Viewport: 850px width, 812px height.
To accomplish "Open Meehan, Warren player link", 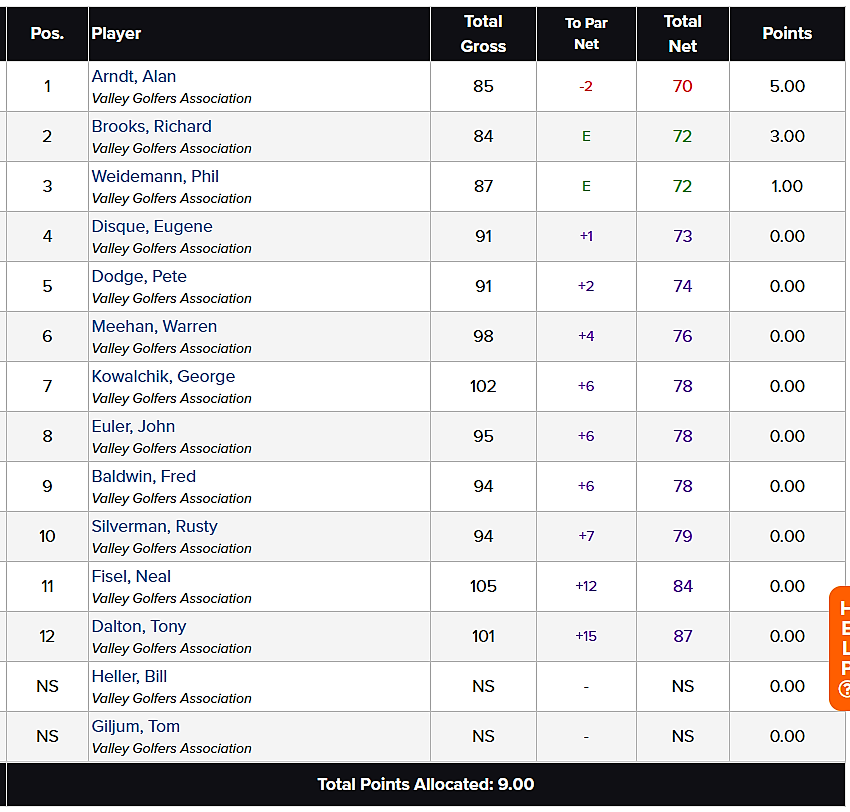I will tap(154, 326).
